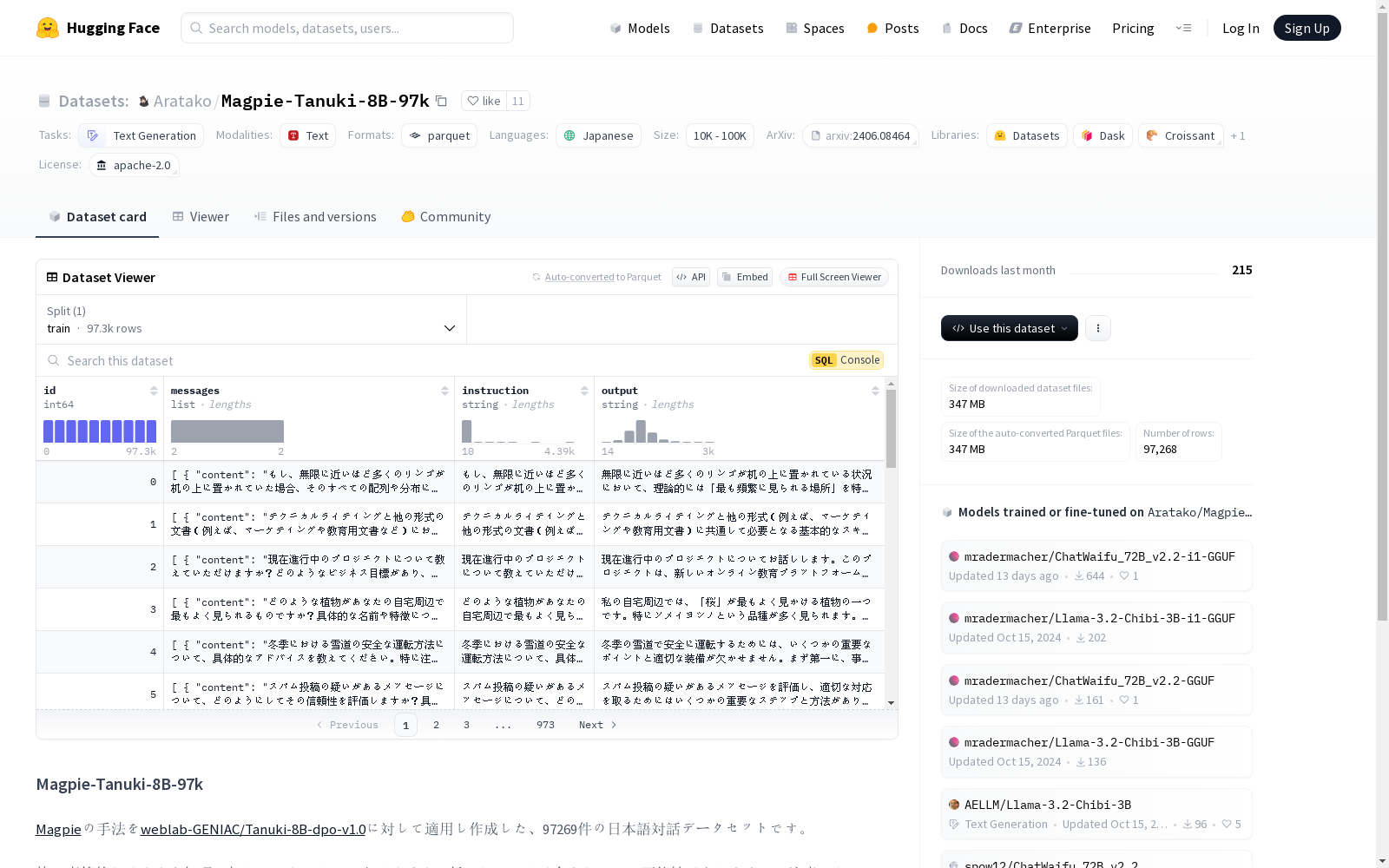Image resolution: width=1389 pixels, height=868 pixels.
Task: Click Log In
Action: [1241, 28]
